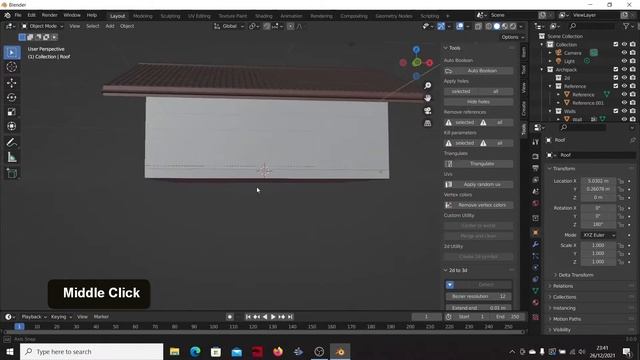This screenshot has width=640, height=360.
Task: Click the Location X value field
Action: (598, 181)
